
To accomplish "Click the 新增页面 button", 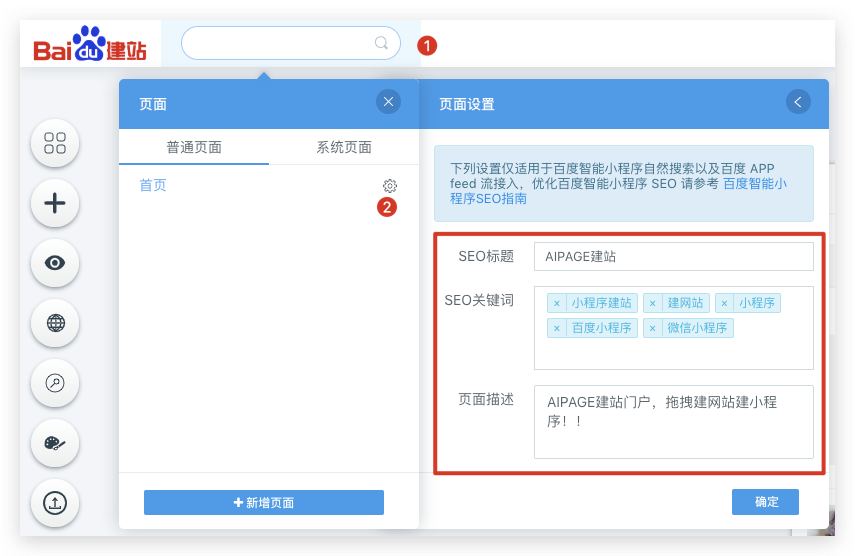I will (264, 503).
